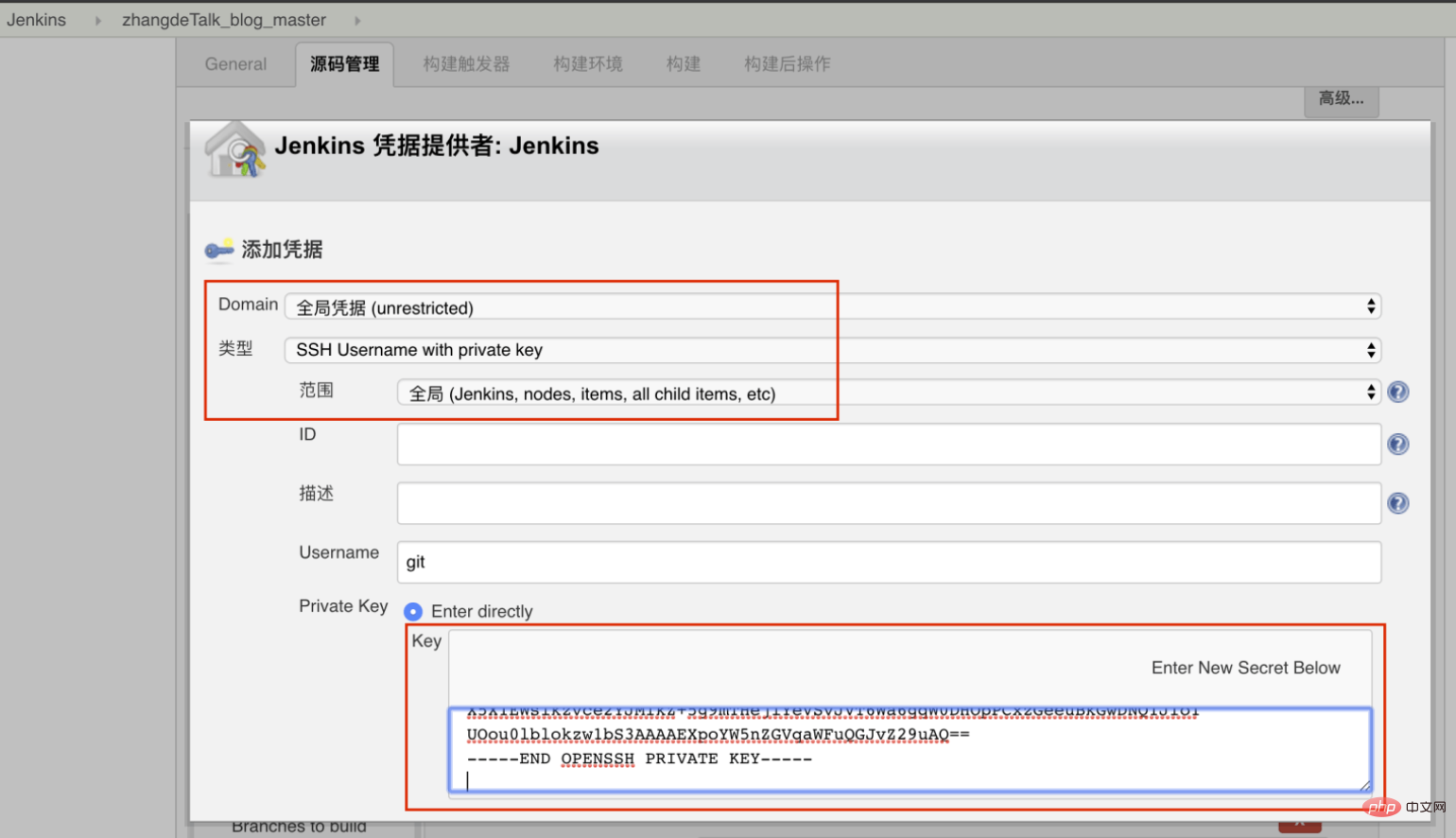Screen dimensions: 1456x838
Task: Click the END OPENSSH PRIVATE KEY line
Action: pos(639,759)
